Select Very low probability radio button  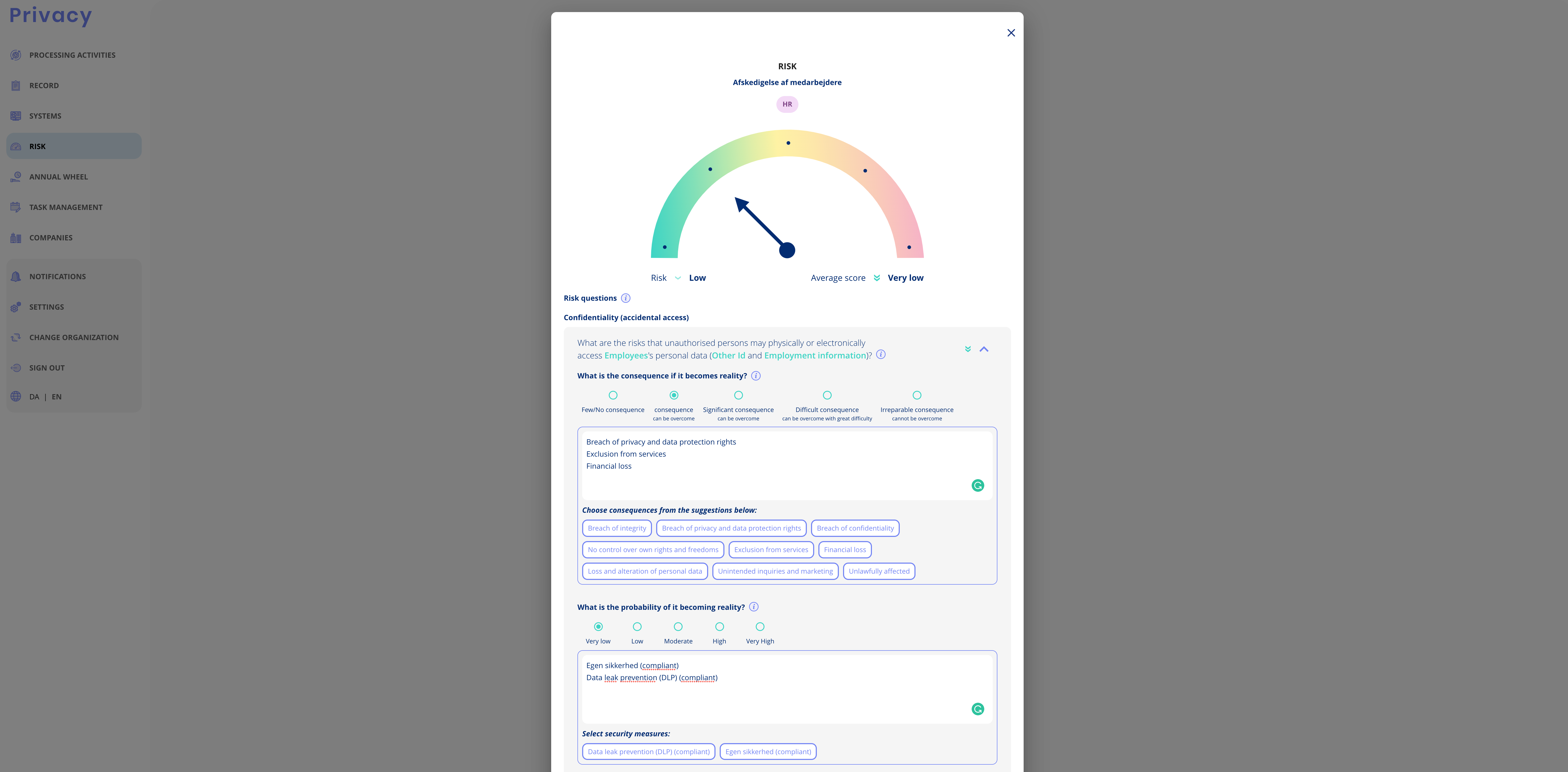(x=598, y=627)
